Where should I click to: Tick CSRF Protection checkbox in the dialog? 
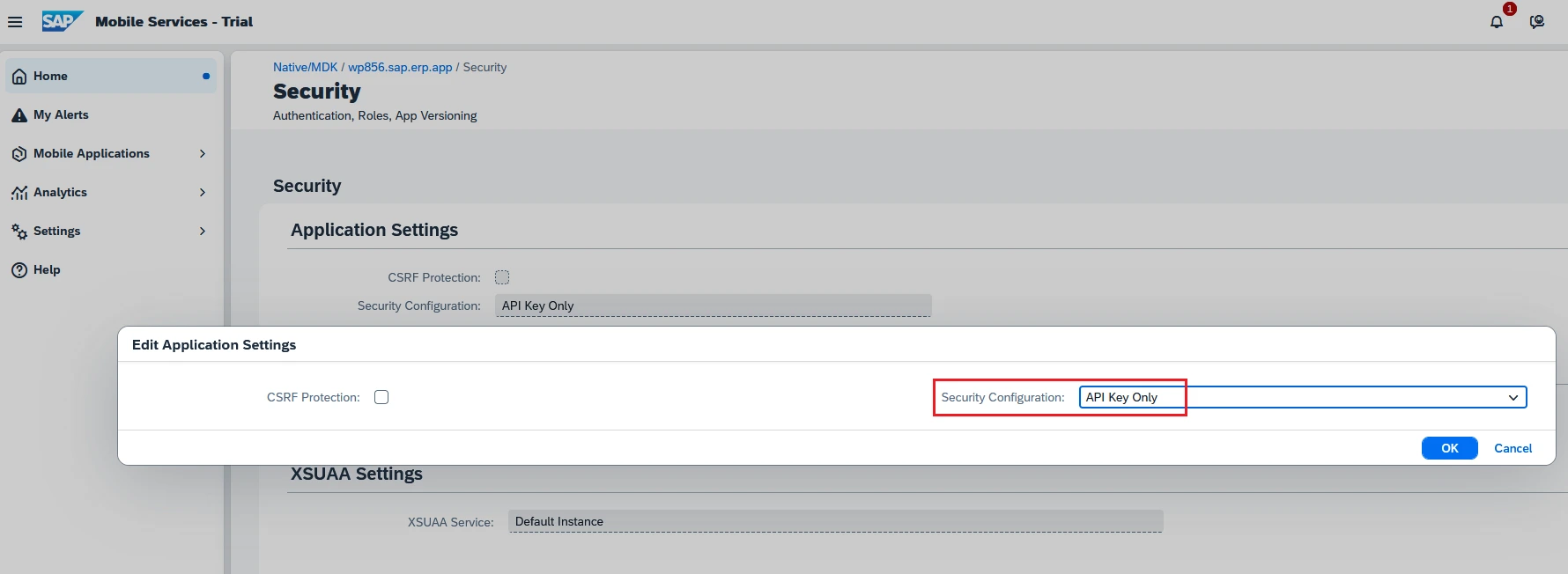tap(381, 397)
